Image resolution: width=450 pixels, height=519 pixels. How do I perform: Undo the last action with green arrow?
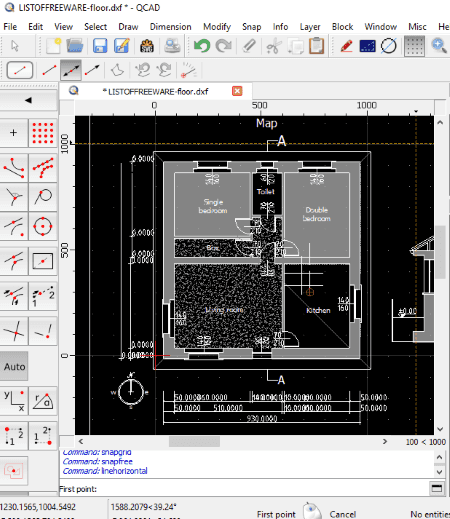tap(202, 46)
